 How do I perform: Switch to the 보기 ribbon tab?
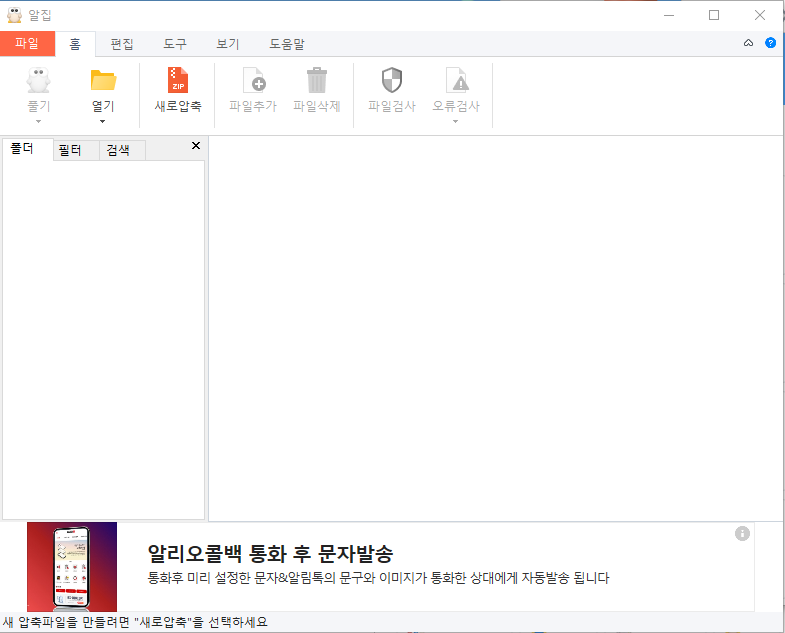pos(228,44)
